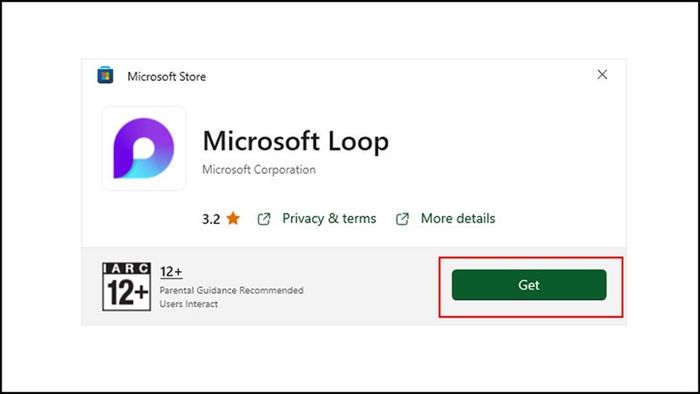Image resolution: width=700 pixels, height=394 pixels.
Task: Install Microsoft Loop with the Get button
Action: [x=529, y=285]
